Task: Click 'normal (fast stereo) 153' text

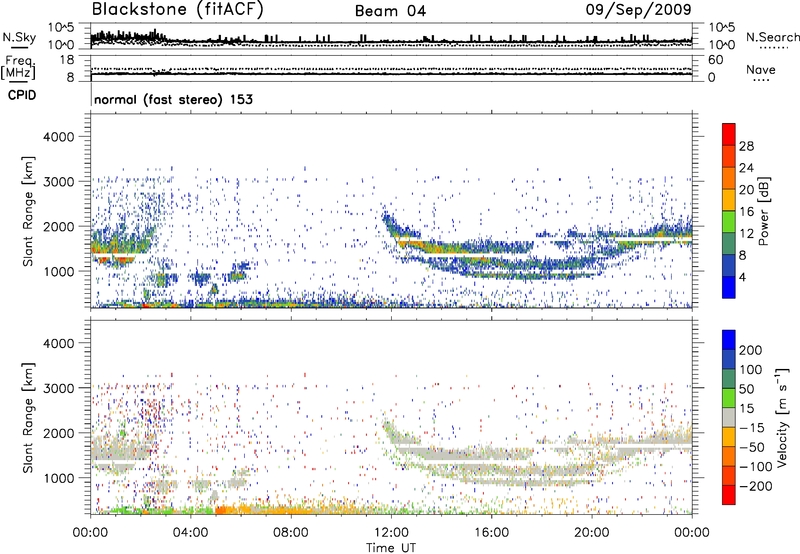Action: [x=173, y=99]
